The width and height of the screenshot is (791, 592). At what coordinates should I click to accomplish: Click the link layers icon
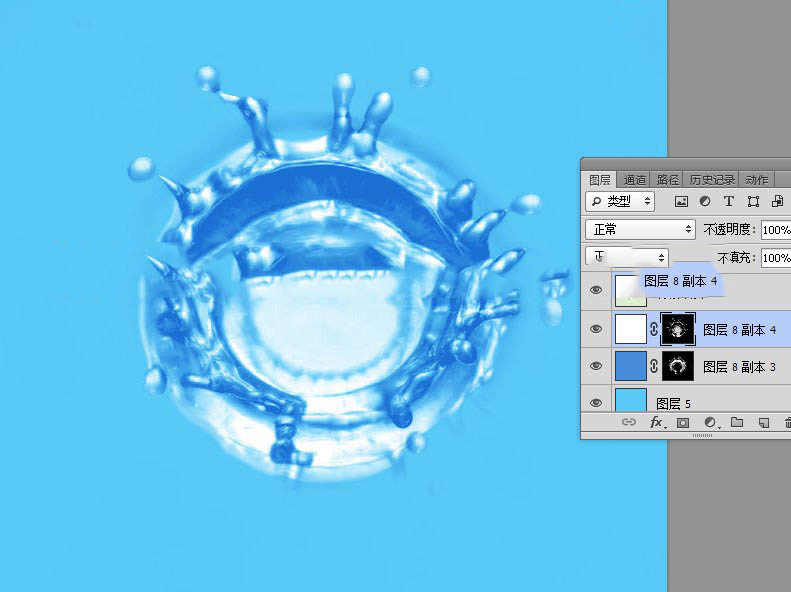[x=629, y=423]
